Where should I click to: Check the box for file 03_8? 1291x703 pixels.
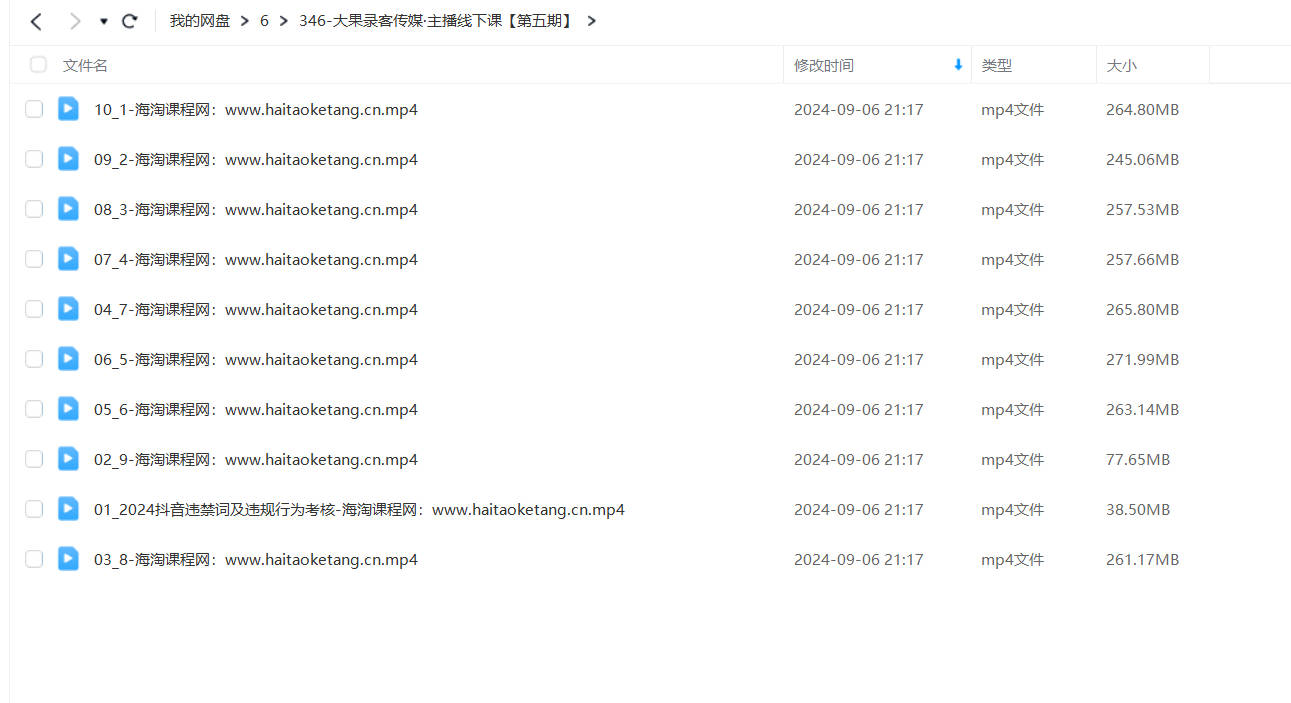pos(34,559)
